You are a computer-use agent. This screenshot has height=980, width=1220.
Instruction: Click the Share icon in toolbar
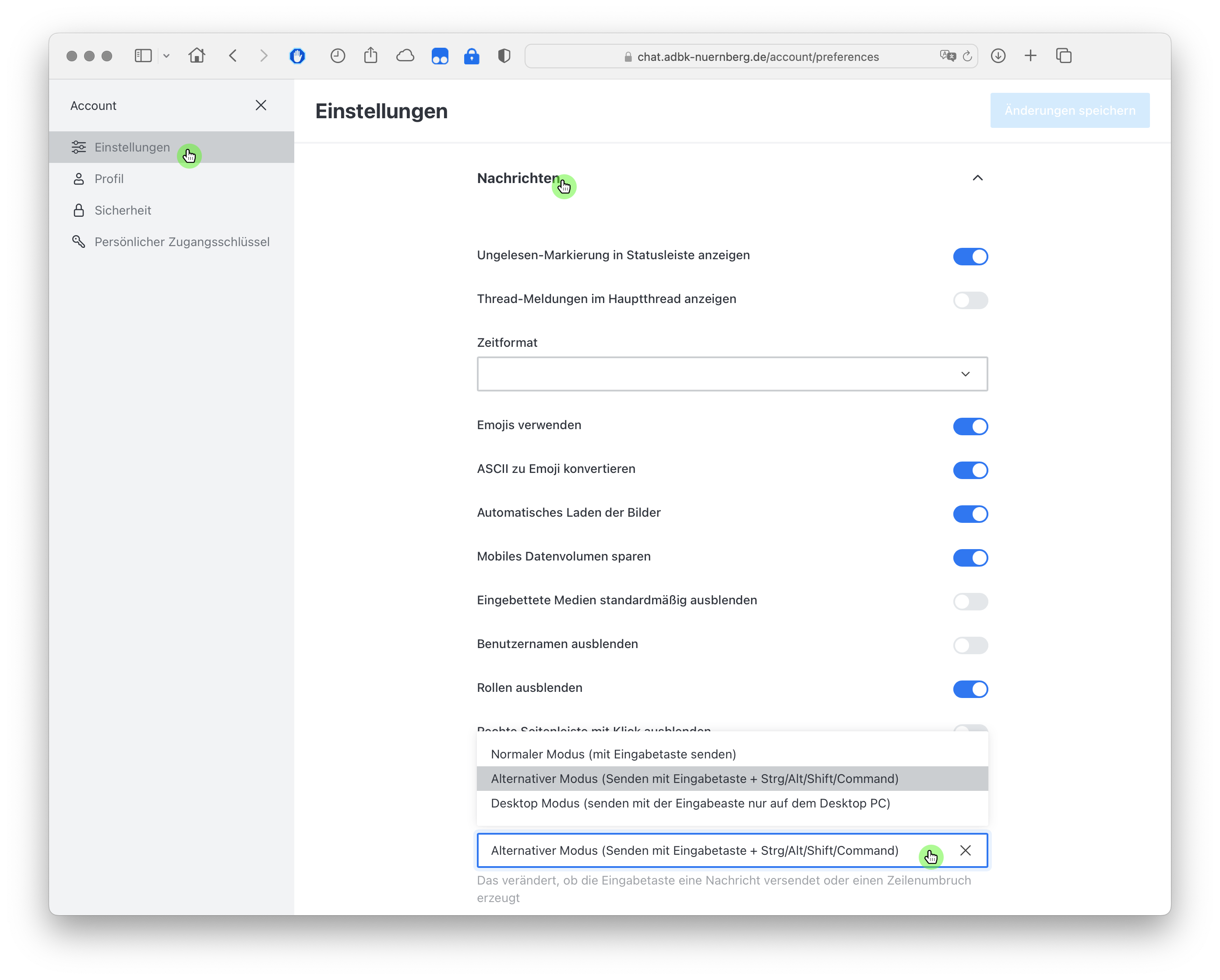coord(370,55)
